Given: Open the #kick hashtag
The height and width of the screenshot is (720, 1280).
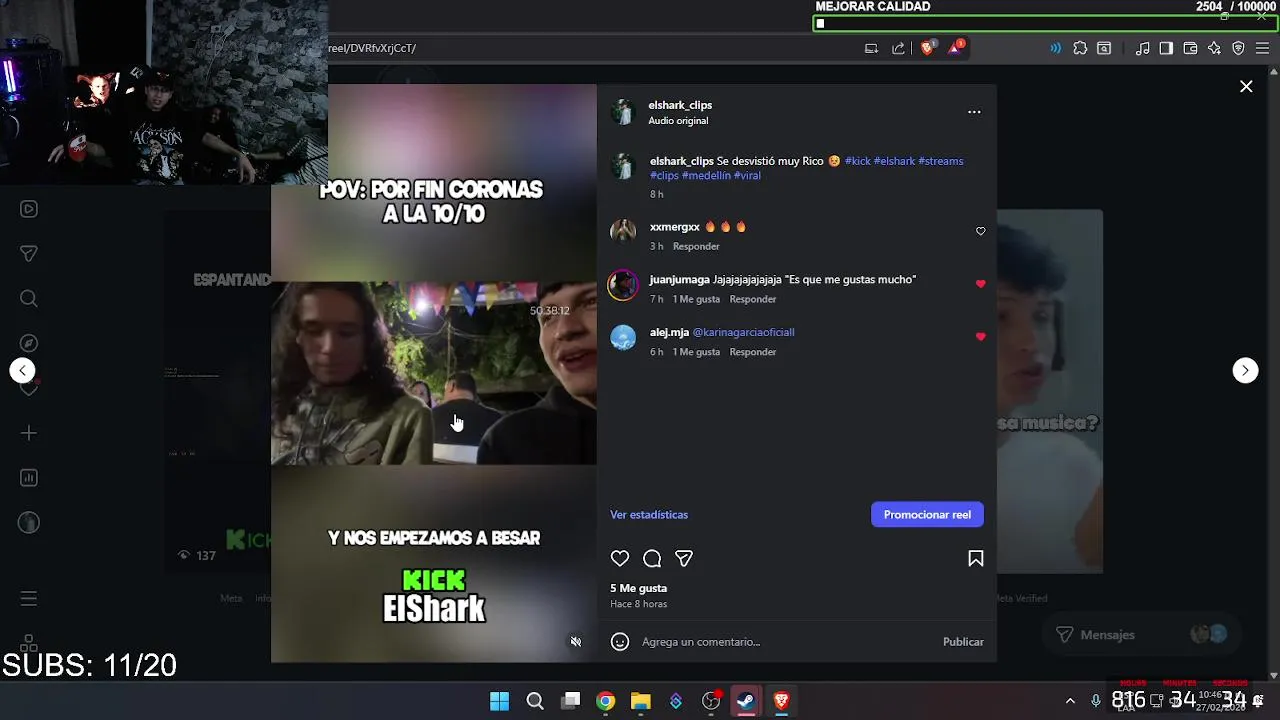Looking at the screenshot, I should coord(858,161).
